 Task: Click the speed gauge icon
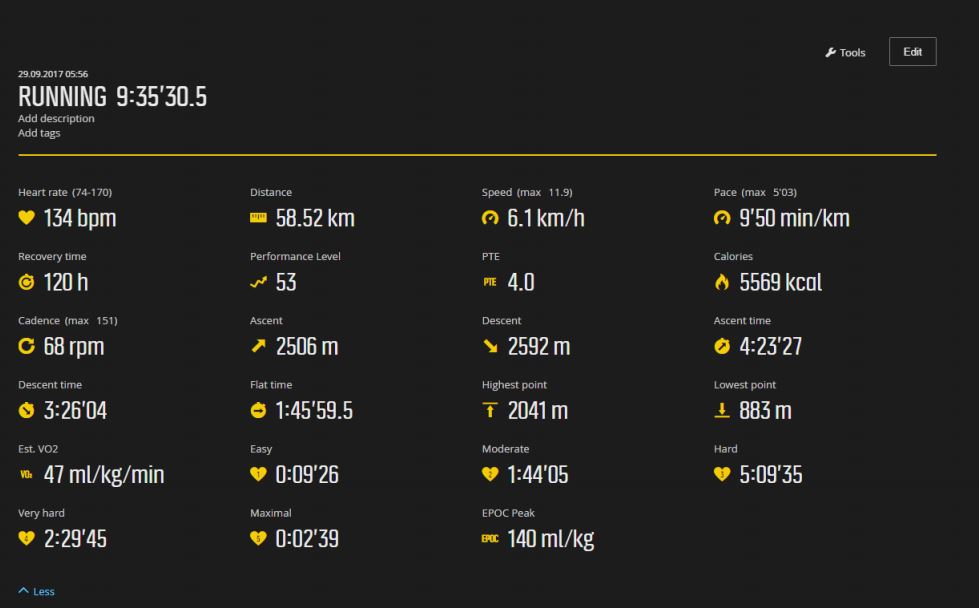tap(490, 218)
